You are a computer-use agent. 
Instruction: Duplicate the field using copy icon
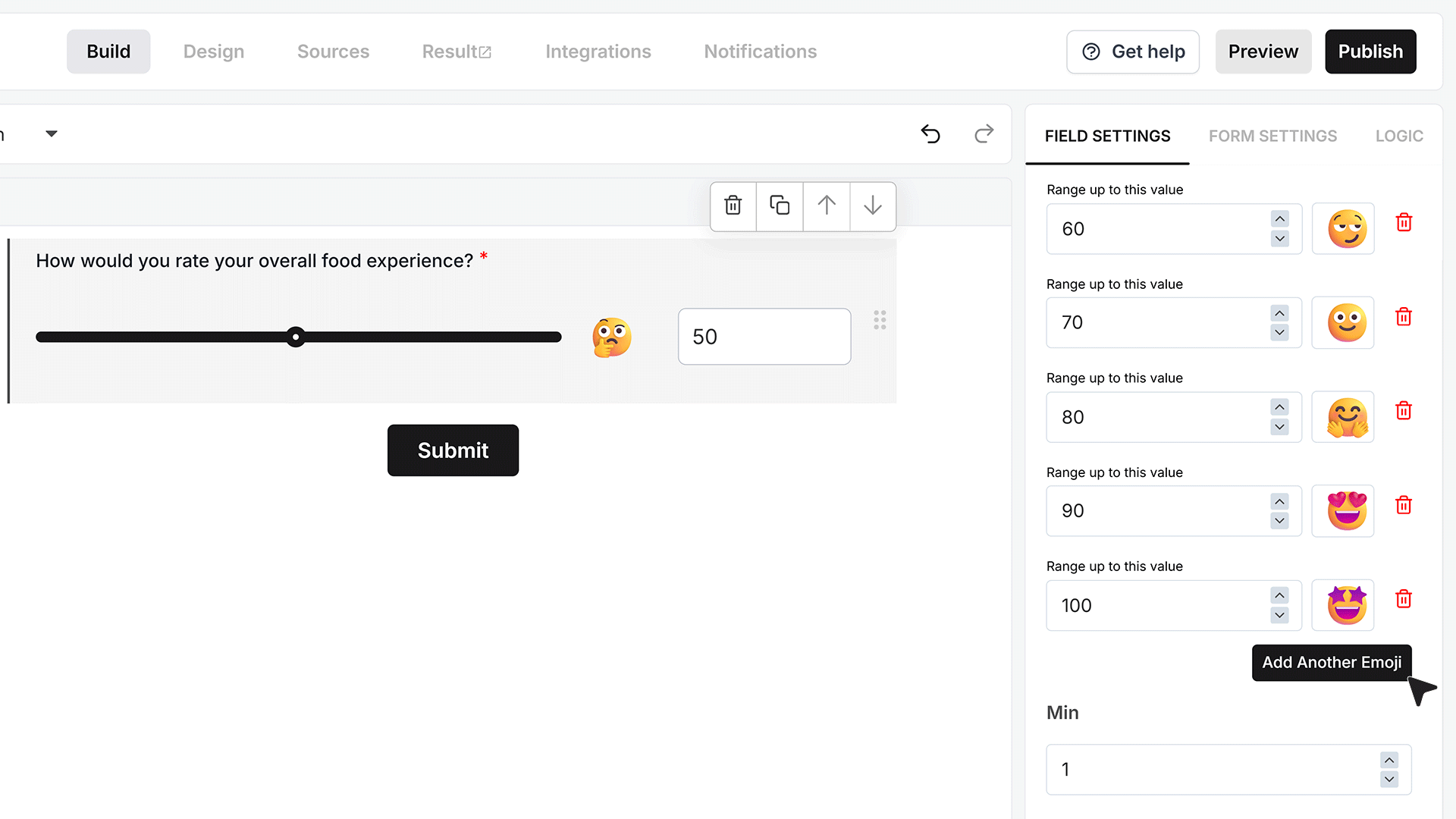coord(780,206)
